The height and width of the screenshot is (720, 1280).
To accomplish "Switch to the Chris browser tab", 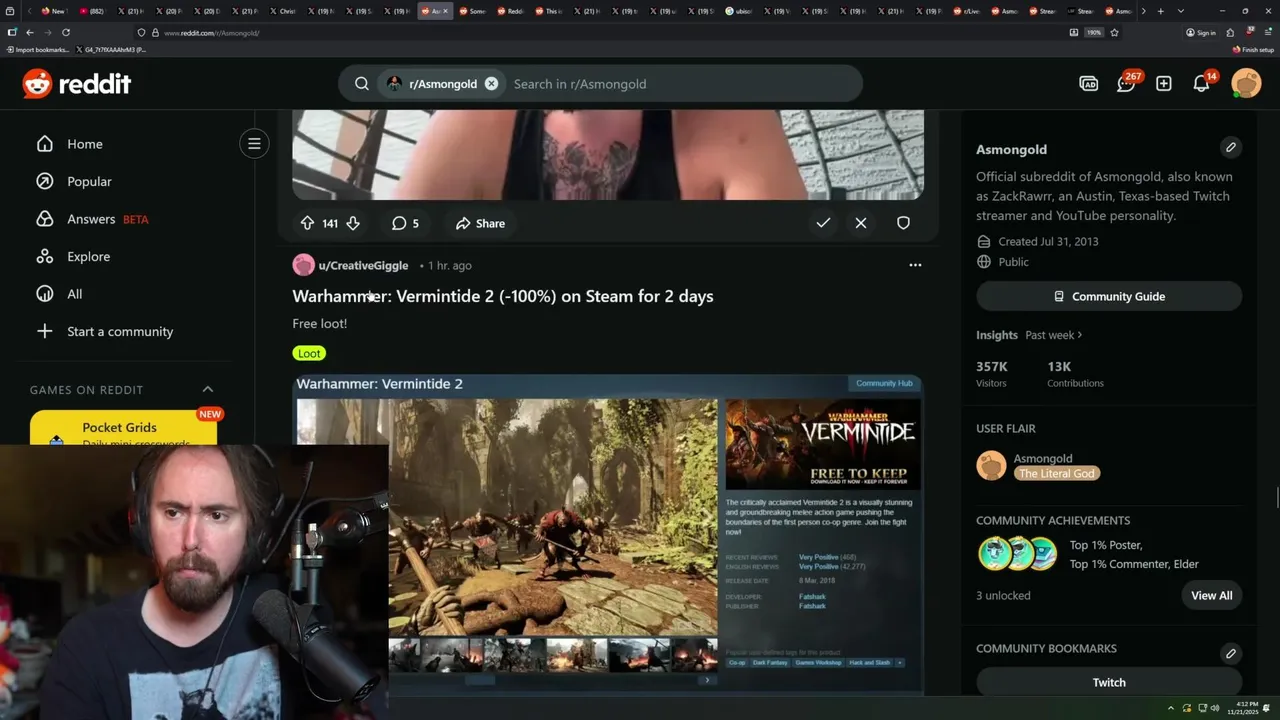I will (x=283, y=11).
